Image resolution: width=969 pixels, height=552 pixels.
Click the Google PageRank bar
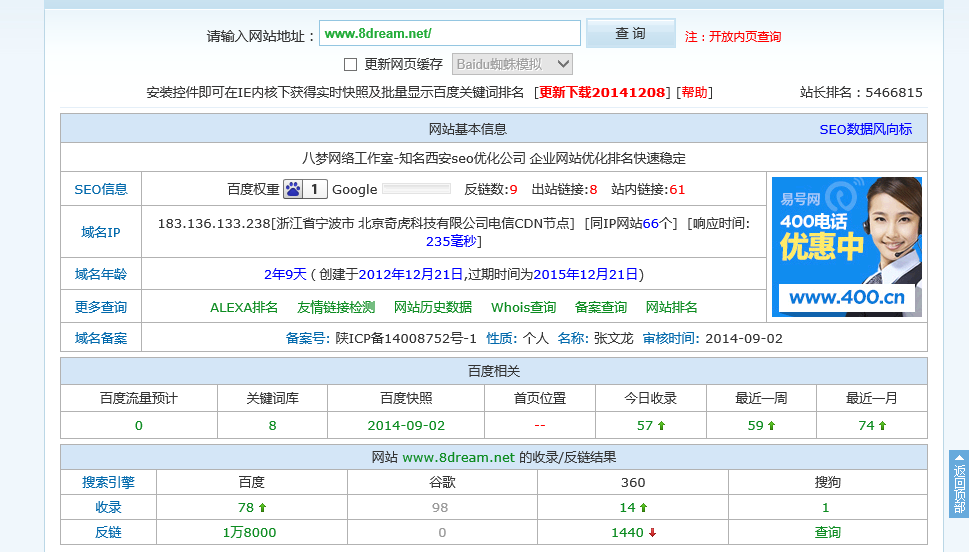(416, 189)
